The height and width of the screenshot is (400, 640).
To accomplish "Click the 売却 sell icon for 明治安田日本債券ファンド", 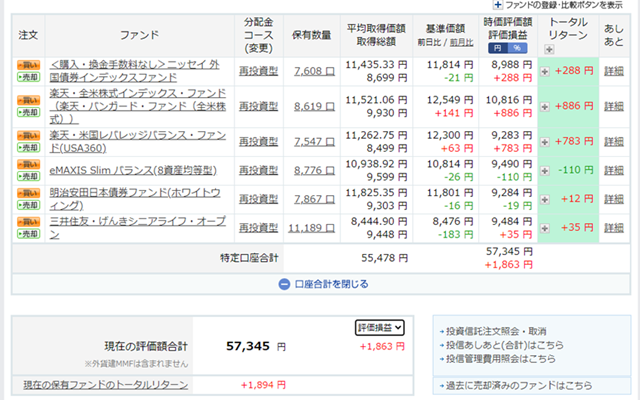I will 28,205.
